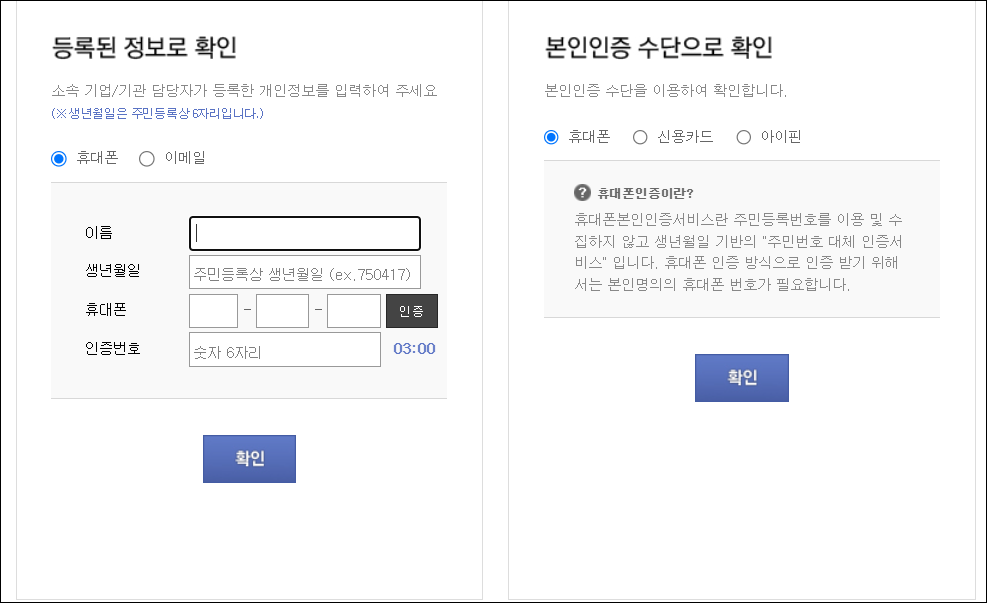Select the 아이핀 verification option
Viewport: 987px width, 603px height.
tap(743, 137)
